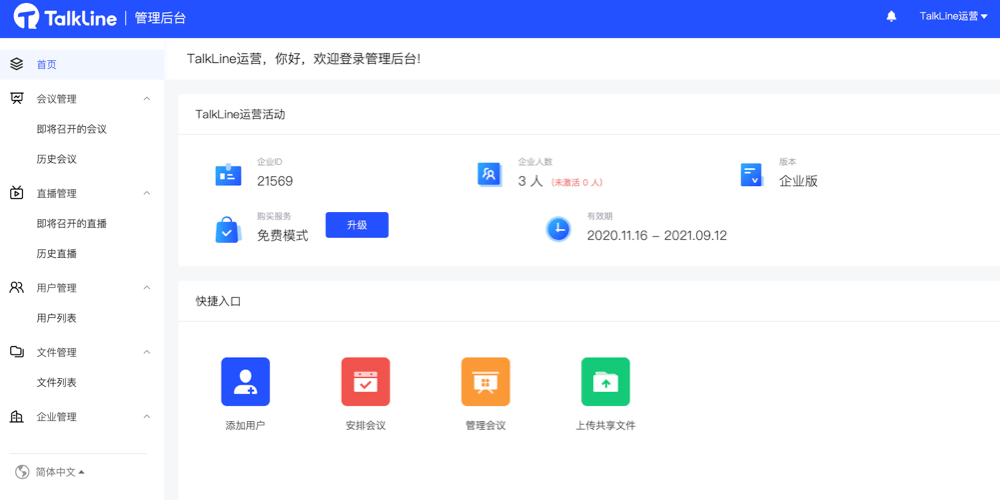Go to 首页 in the sidebar

(x=47, y=65)
